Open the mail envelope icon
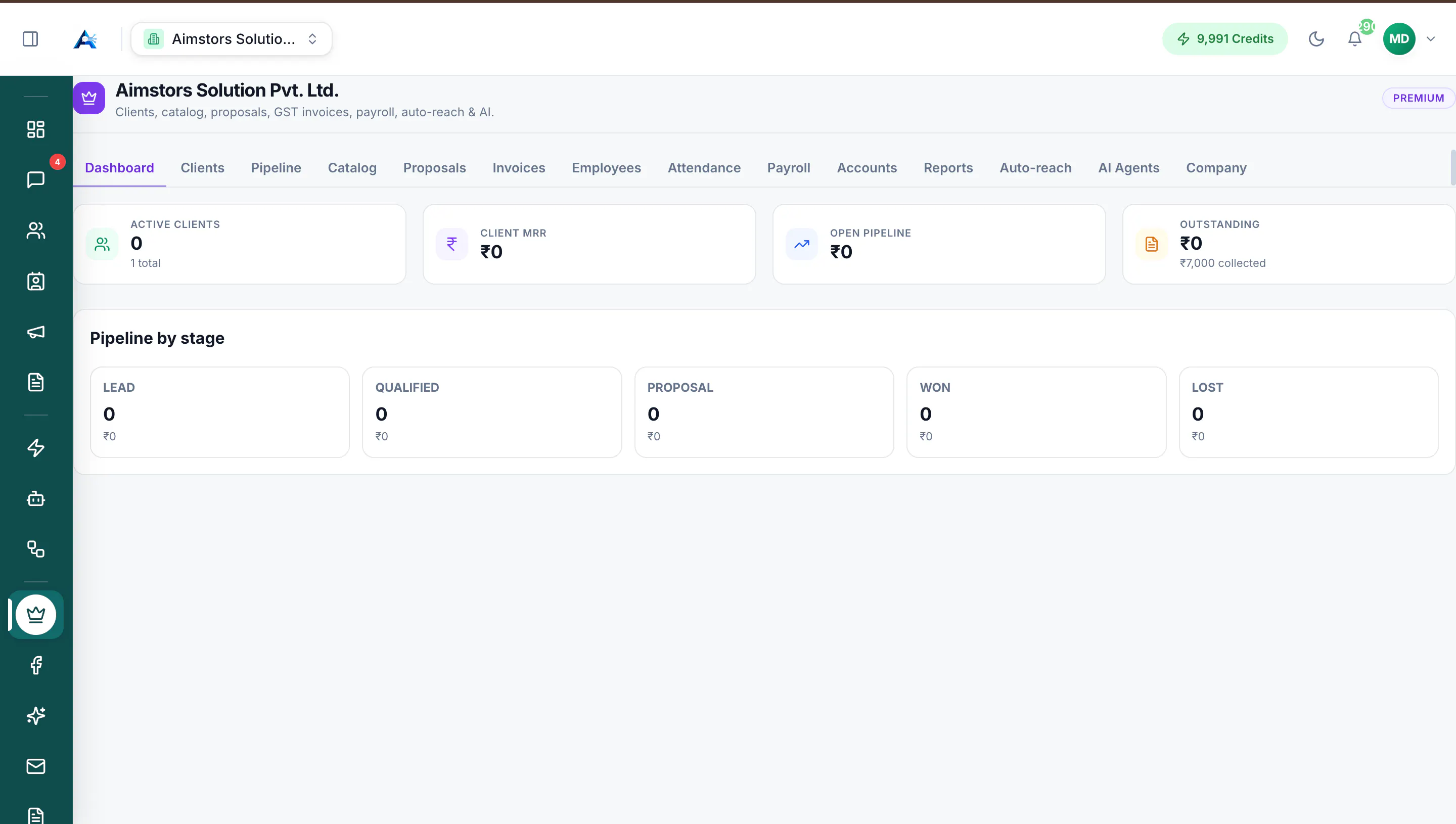The width and height of the screenshot is (1456, 824). pyautogui.click(x=36, y=766)
